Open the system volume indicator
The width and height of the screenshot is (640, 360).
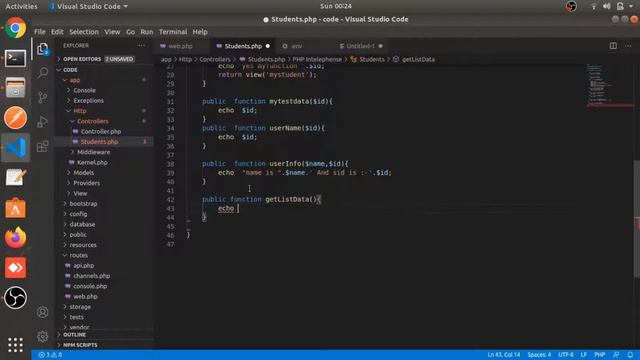607,6
